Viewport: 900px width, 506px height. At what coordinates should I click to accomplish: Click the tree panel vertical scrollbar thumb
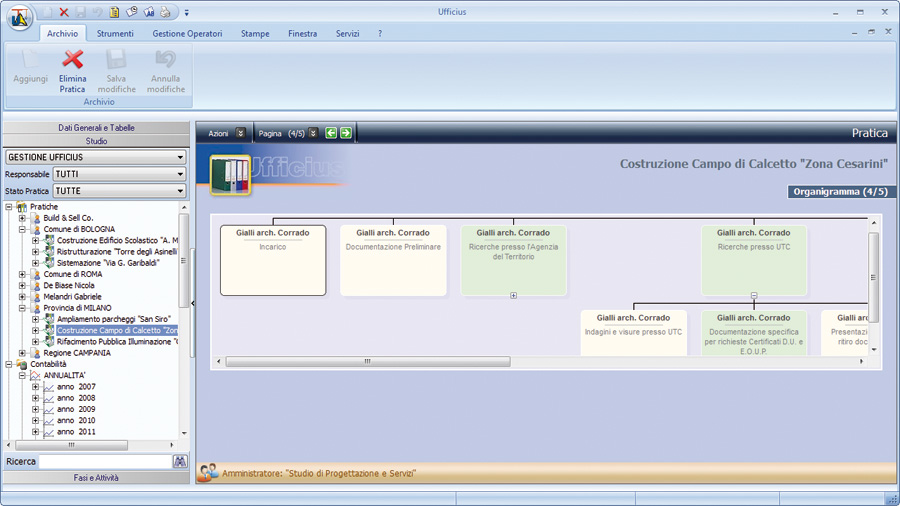click(x=184, y=261)
